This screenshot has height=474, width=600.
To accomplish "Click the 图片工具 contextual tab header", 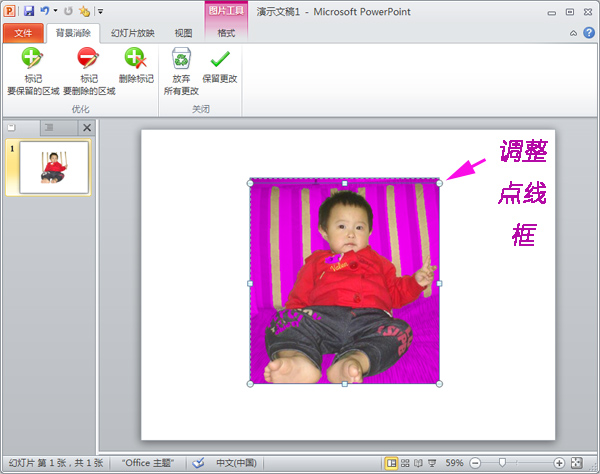I will [x=226, y=11].
